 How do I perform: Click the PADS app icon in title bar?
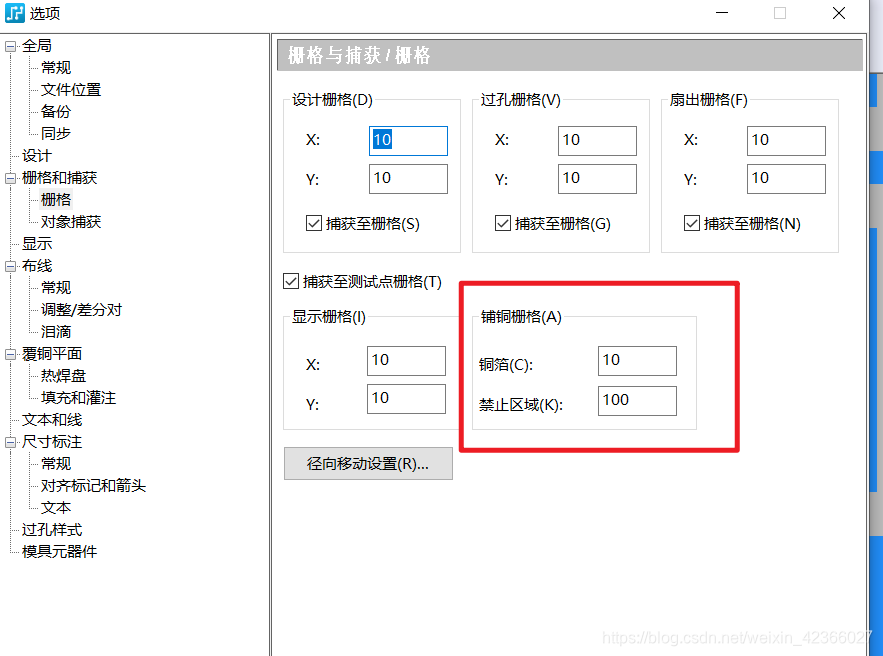14,12
